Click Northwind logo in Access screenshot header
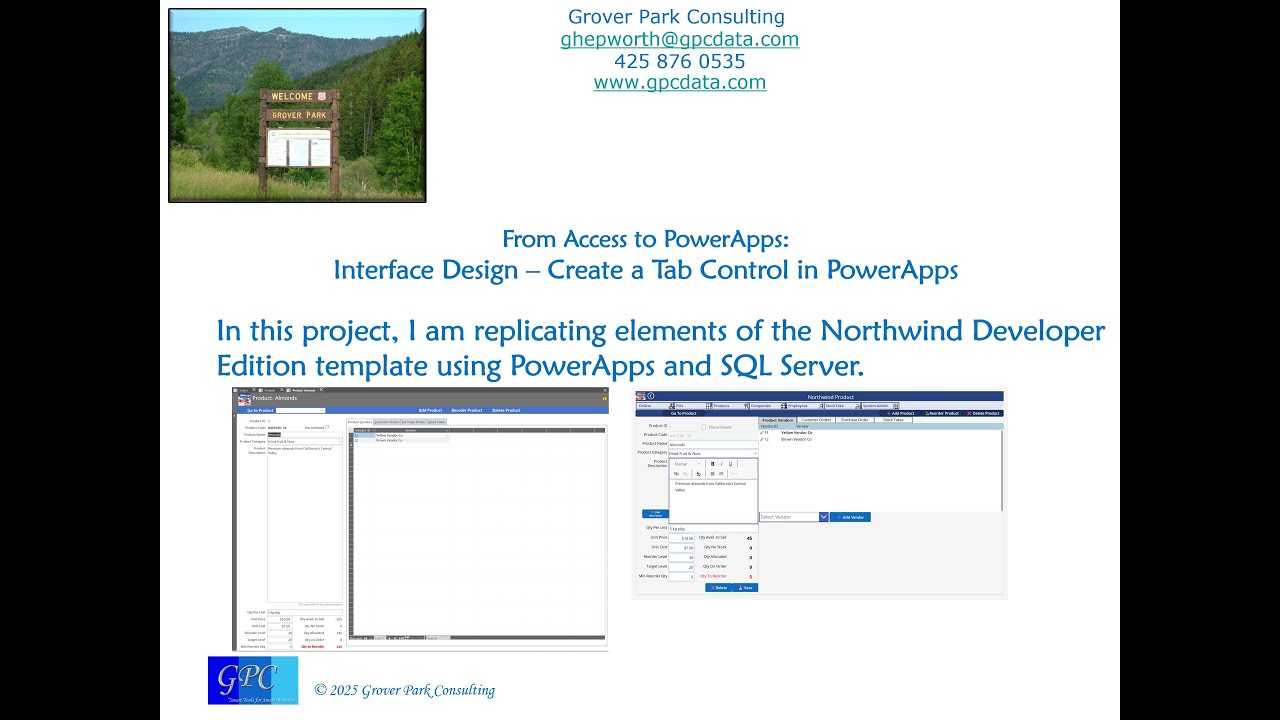Image resolution: width=1280 pixels, height=720 pixels. pyautogui.click(x=244, y=399)
